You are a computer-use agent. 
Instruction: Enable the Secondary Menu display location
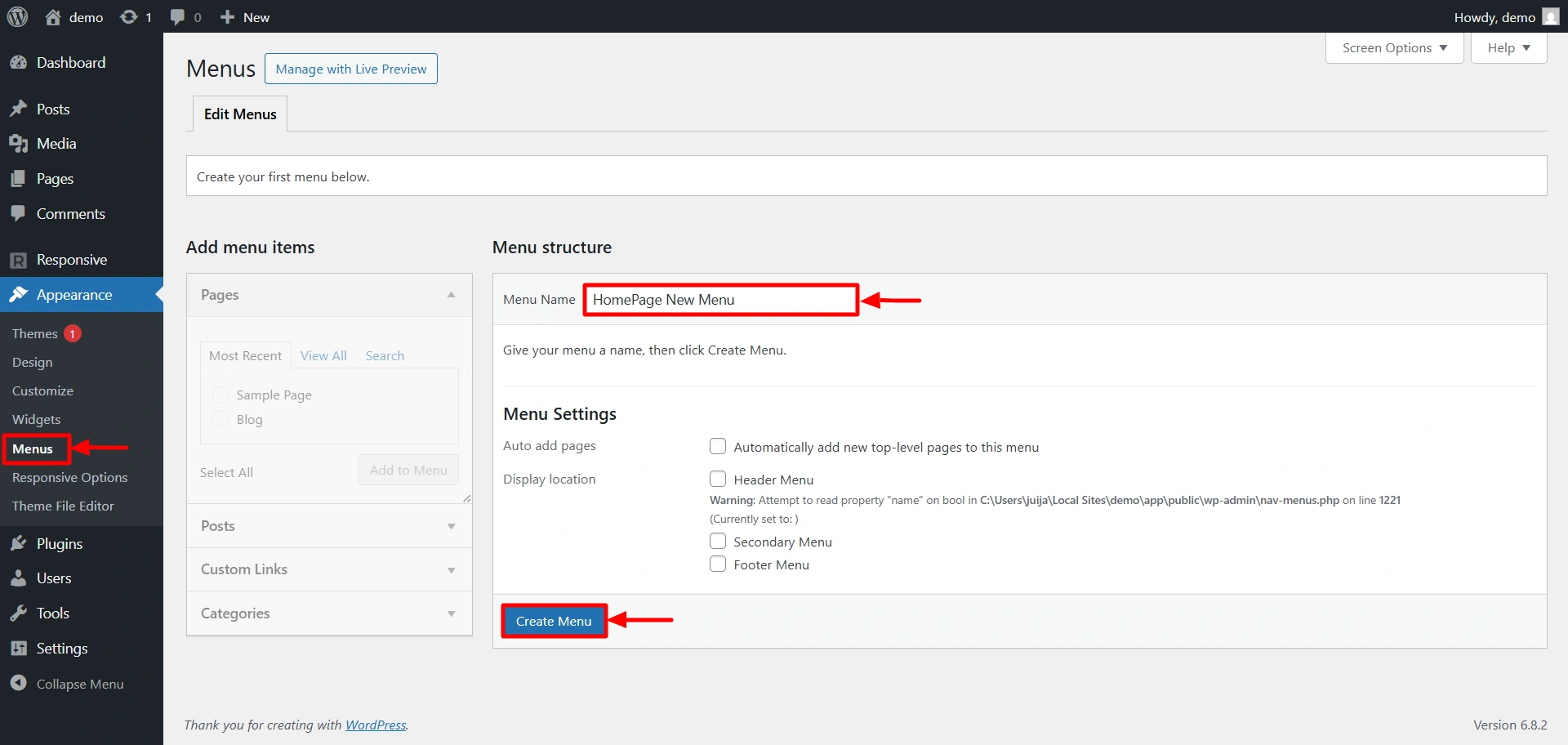[x=718, y=541]
